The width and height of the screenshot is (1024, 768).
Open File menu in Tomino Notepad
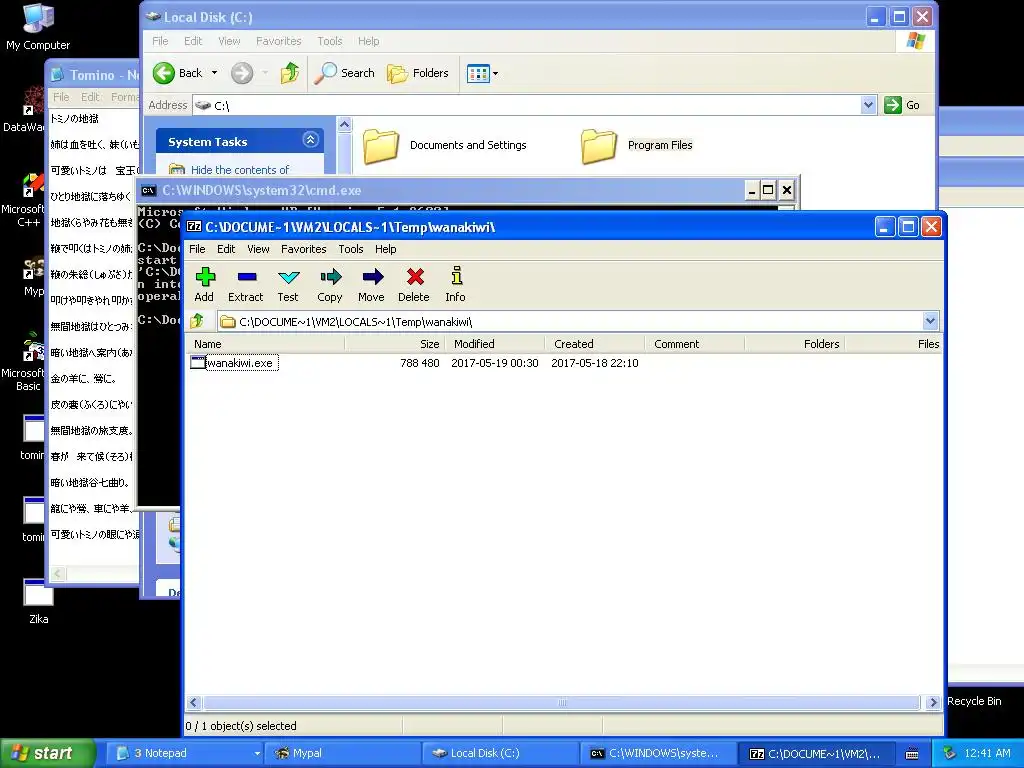click(61, 97)
